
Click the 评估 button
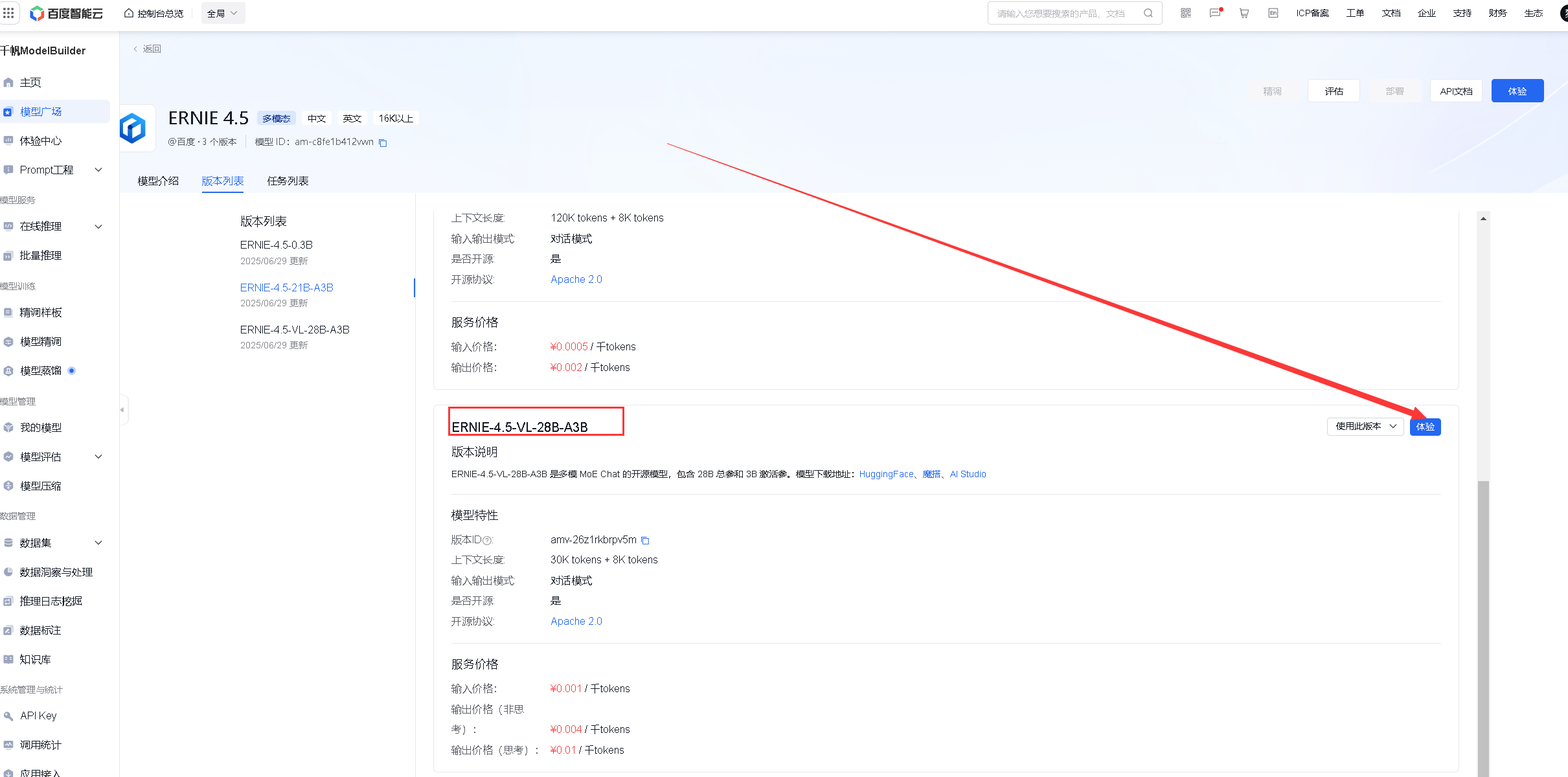click(x=1334, y=91)
